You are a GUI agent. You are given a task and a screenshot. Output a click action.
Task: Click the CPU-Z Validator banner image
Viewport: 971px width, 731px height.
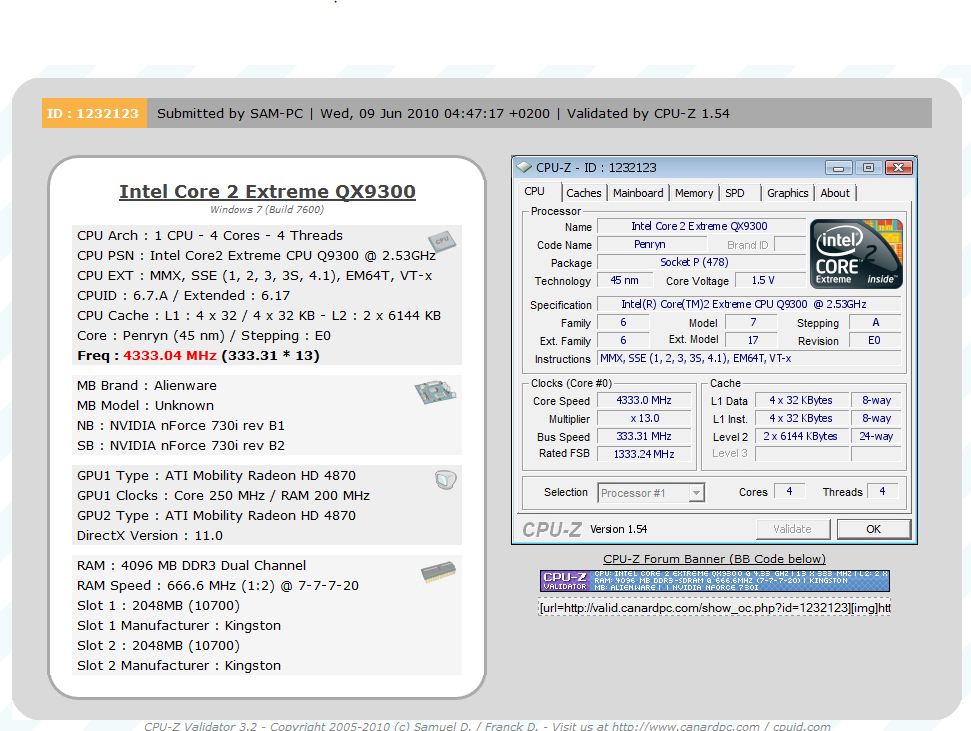tap(715, 581)
